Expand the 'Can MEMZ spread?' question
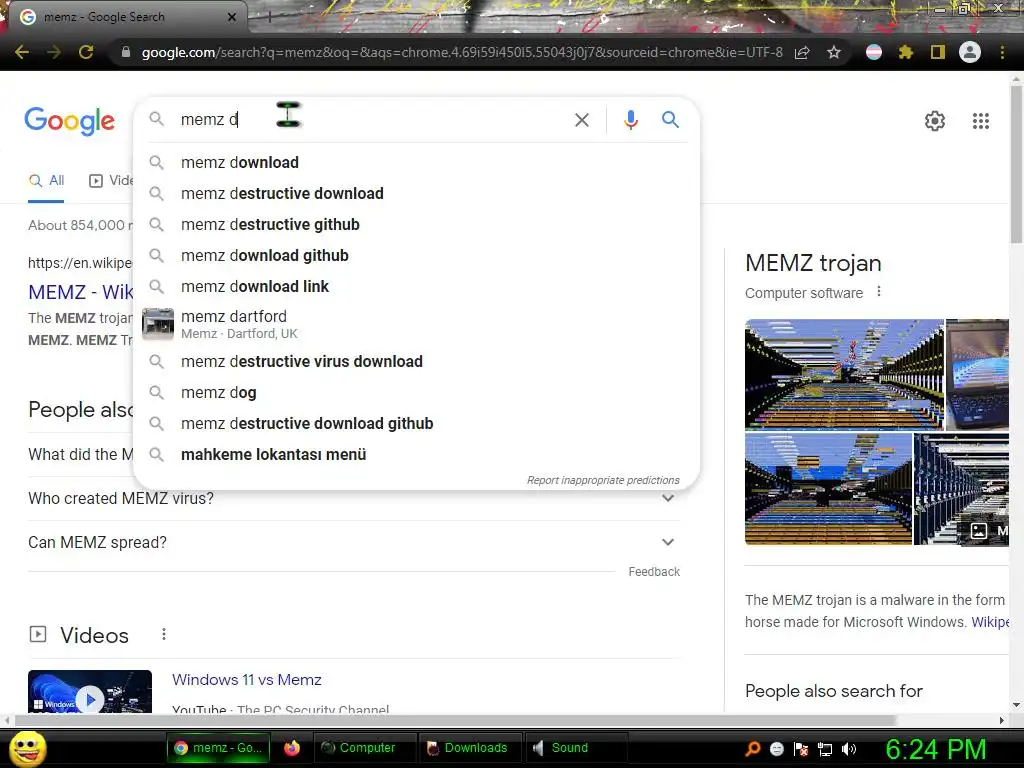1024x768 pixels. [x=354, y=542]
